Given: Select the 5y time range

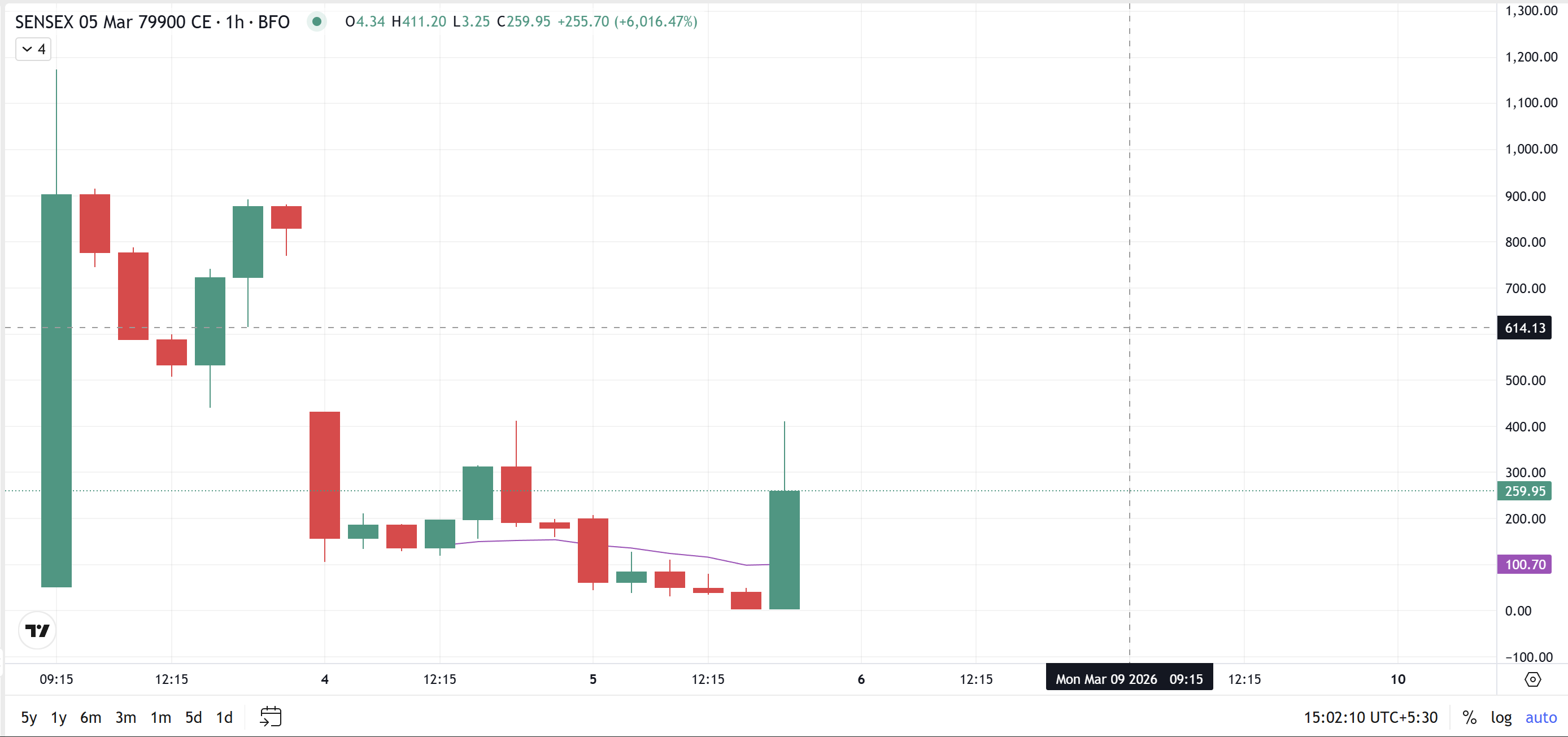Looking at the screenshot, I should (x=29, y=718).
